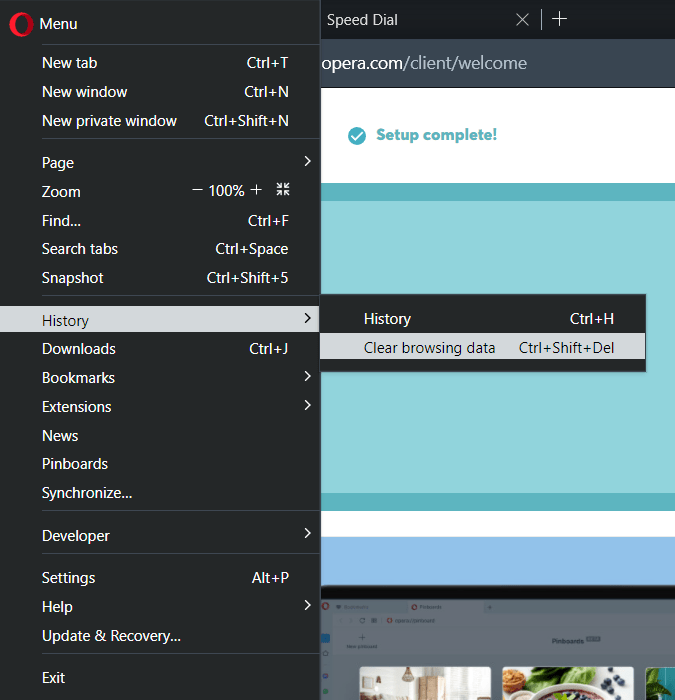Expand the Developer submenu arrow
675x700 pixels.
pyautogui.click(x=307, y=533)
